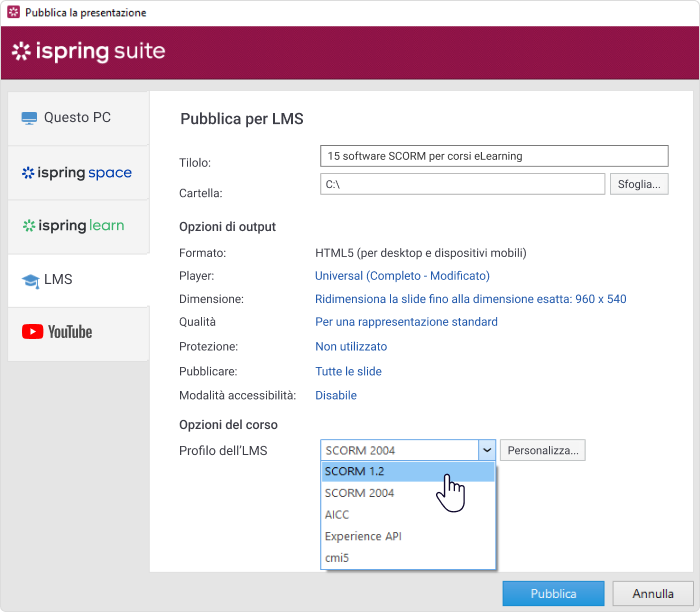Select the Questo PC monitor icon

tap(29, 118)
